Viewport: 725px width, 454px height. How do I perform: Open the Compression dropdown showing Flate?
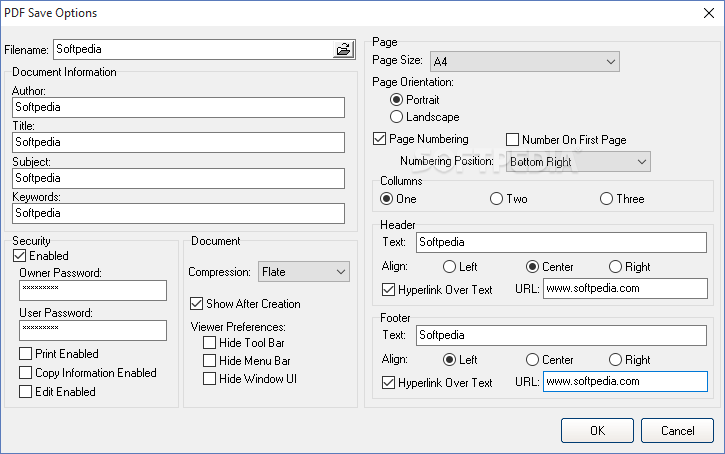point(304,272)
